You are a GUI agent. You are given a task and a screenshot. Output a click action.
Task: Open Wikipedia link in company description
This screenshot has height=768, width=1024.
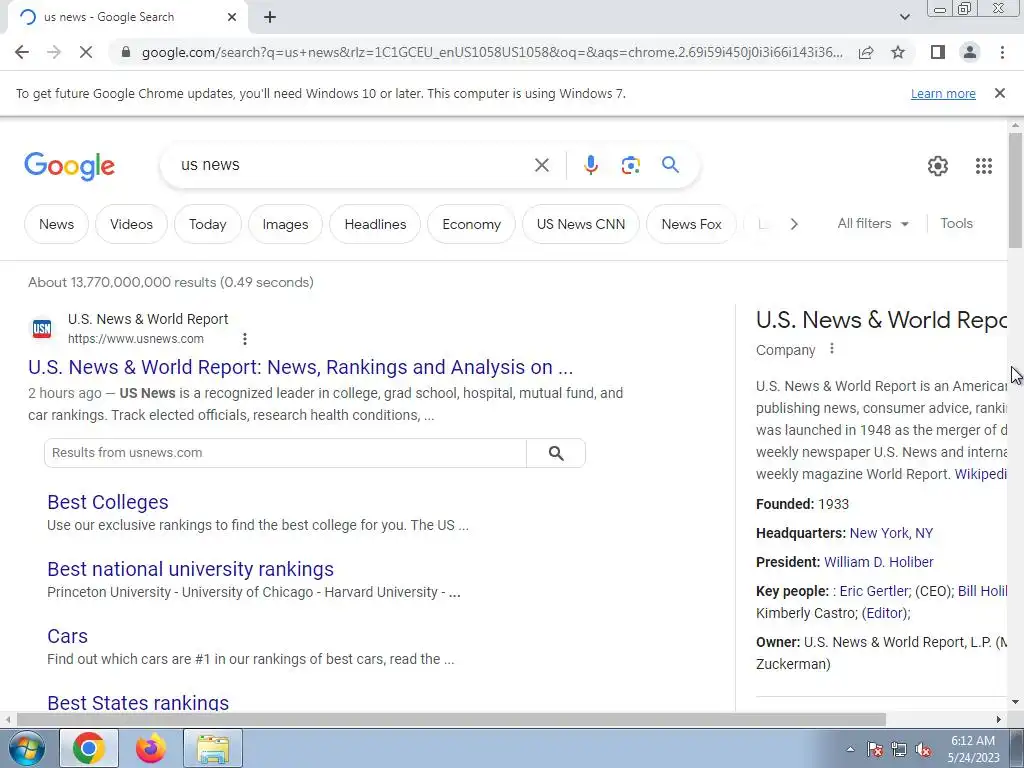980,474
